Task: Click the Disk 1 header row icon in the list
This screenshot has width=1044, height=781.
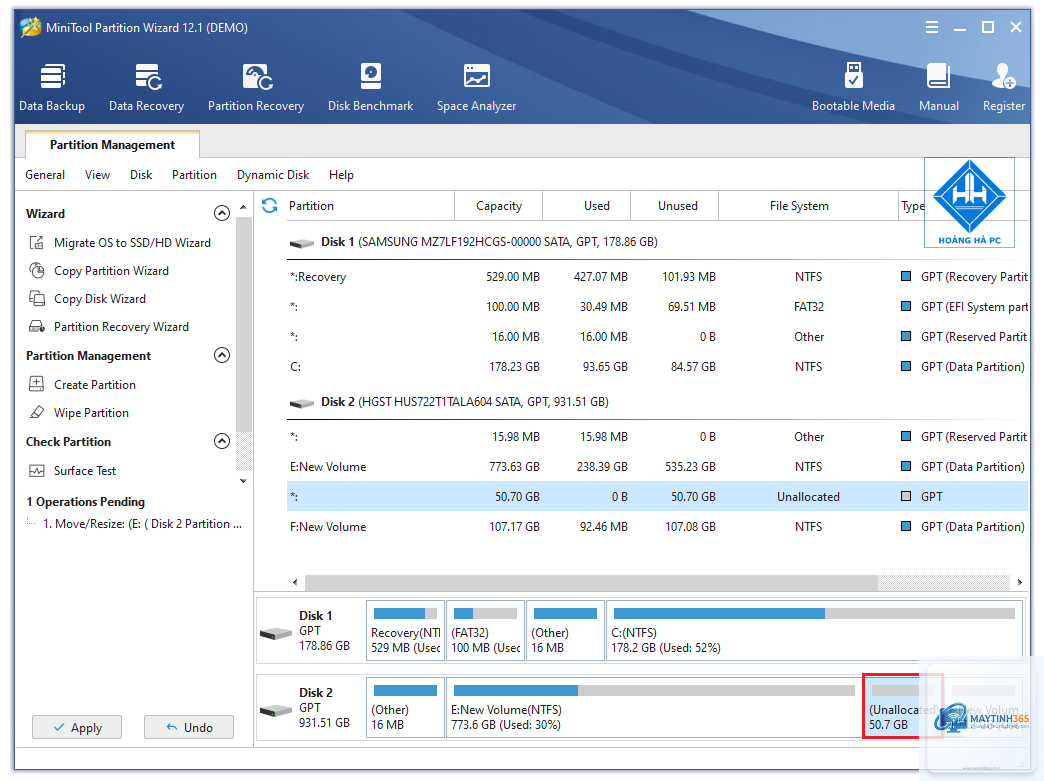Action: 302,243
